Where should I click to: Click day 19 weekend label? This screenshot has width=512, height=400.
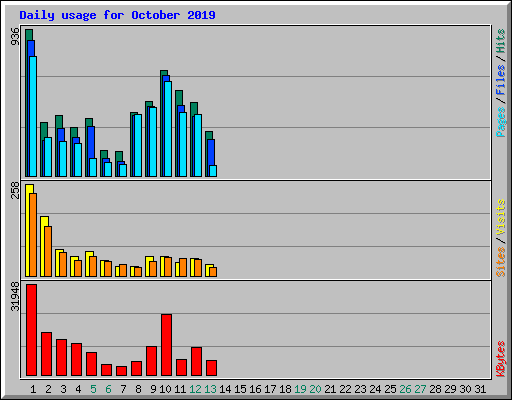point(300,389)
